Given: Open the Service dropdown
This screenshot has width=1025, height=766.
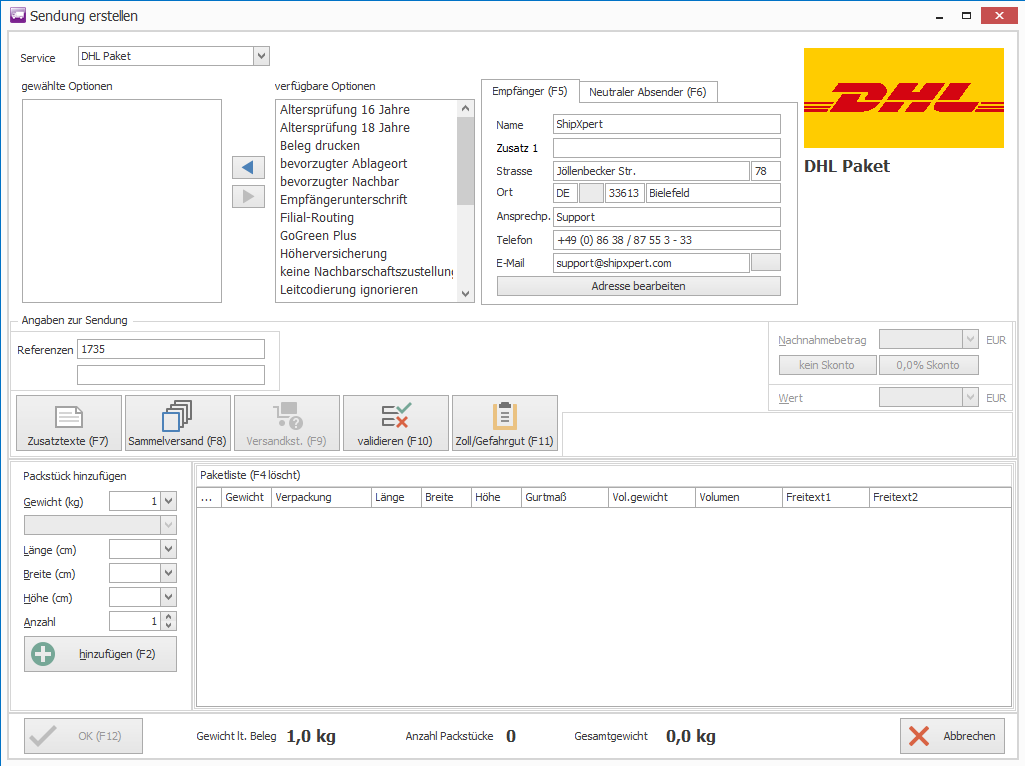Looking at the screenshot, I should coord(261,56).
